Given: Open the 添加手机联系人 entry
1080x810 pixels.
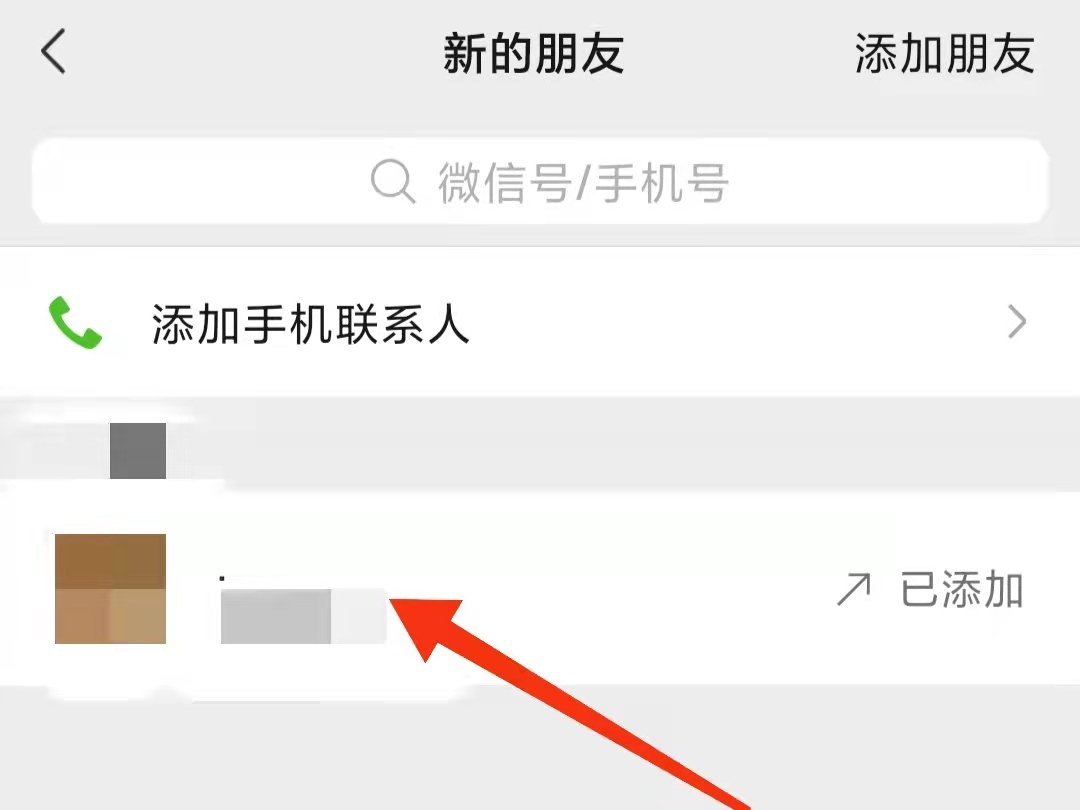Looking at the screenshot, I should click(540, 322).
